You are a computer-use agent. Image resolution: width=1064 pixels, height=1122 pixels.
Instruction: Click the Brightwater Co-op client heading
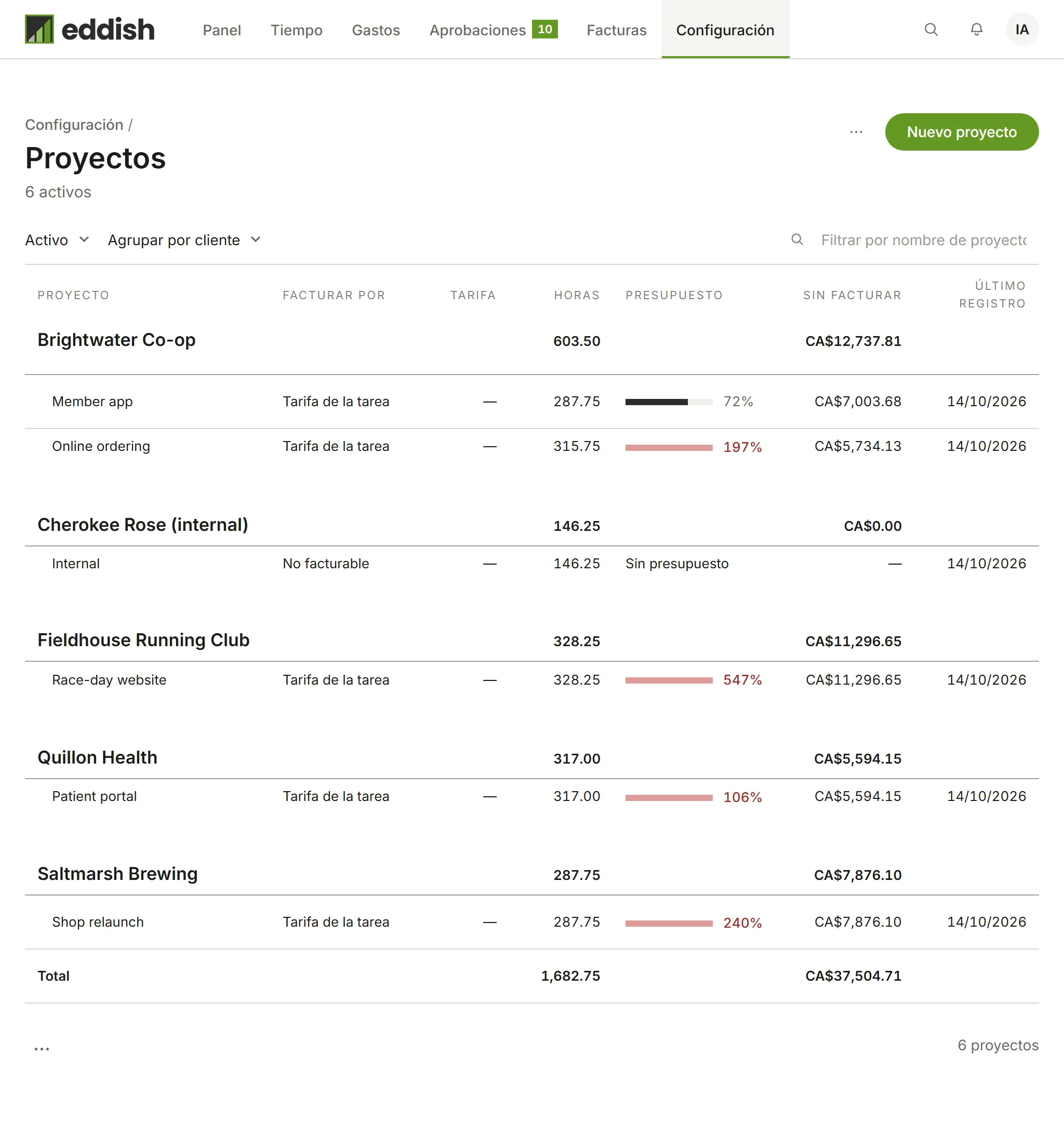click(116, 340)
